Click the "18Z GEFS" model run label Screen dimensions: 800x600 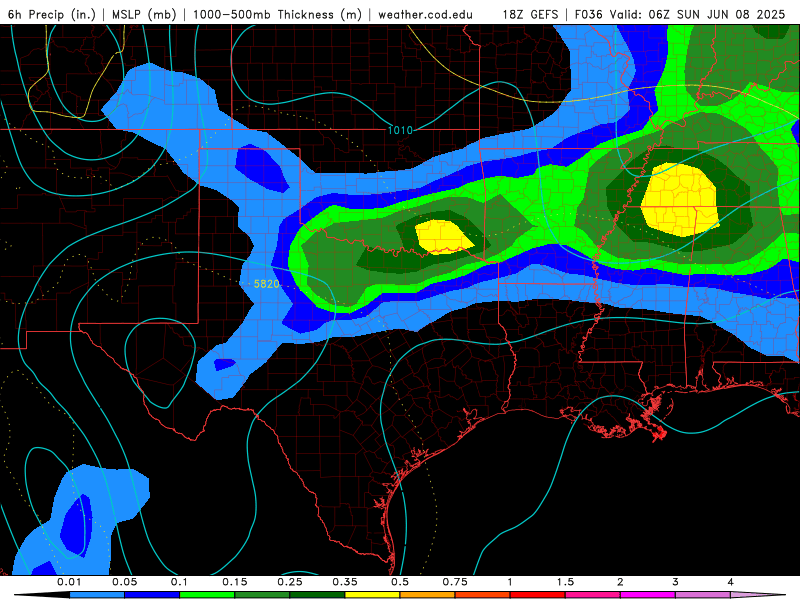click(530, 14)
